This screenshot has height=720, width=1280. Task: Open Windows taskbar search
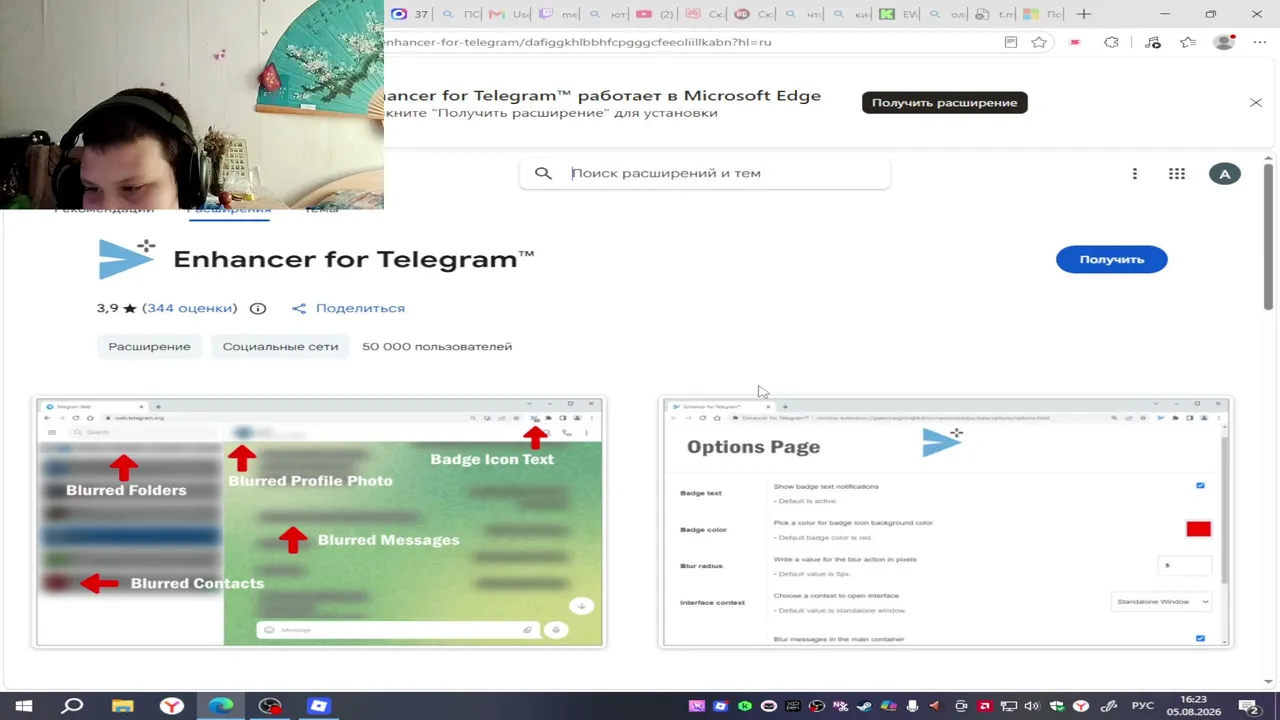[73, 706]
